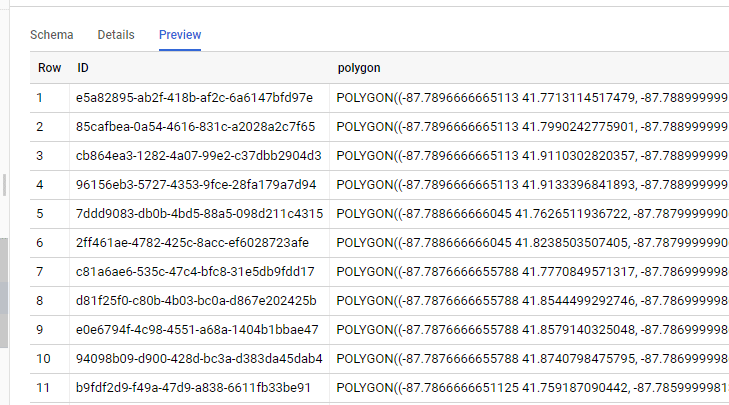Click ID value c81a6ae6-535c-47c4
The height and width of the screenshot is (405, 729).
tap(195, 272)
